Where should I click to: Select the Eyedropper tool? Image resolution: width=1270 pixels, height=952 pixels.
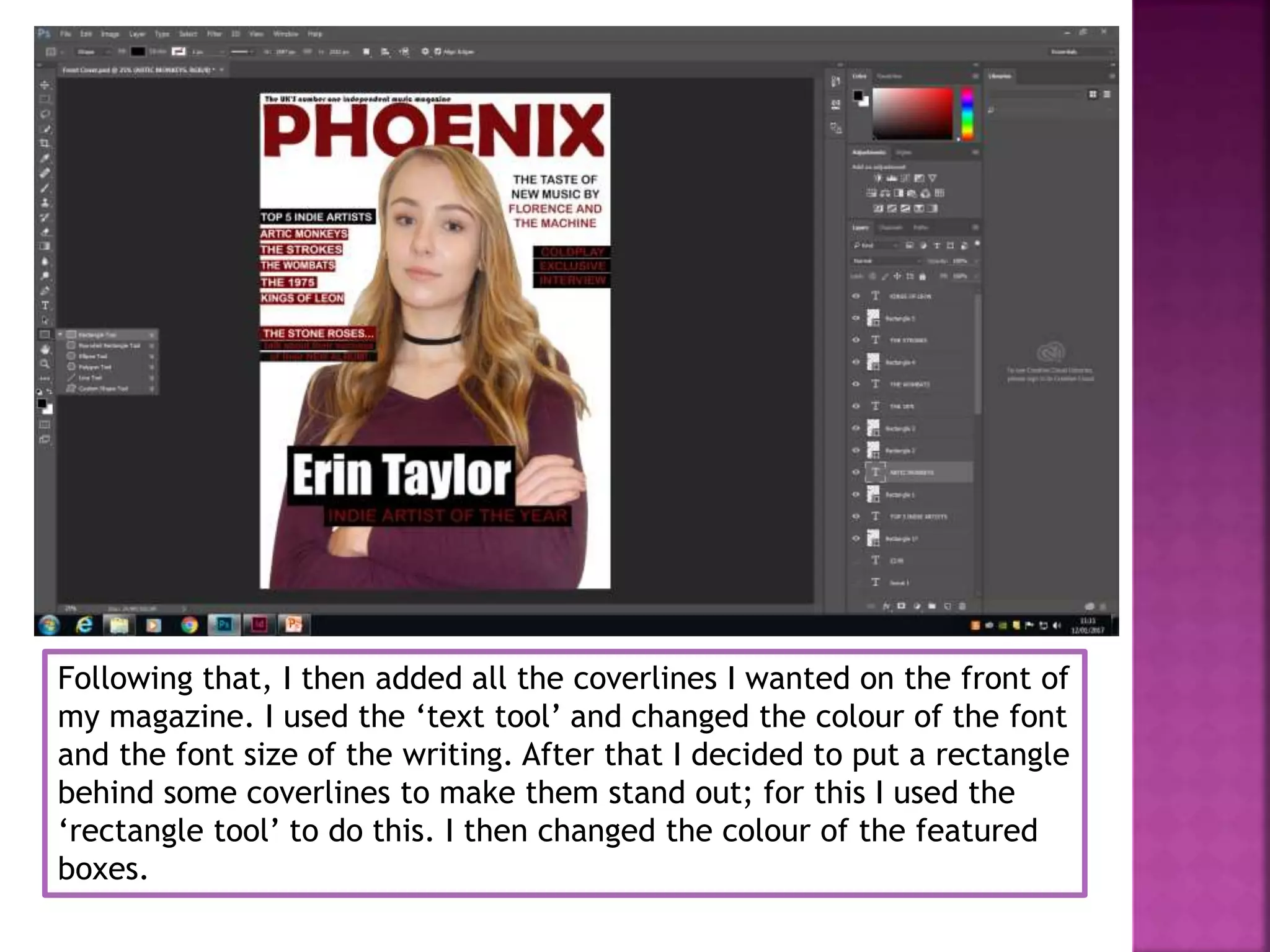(45, 159)
